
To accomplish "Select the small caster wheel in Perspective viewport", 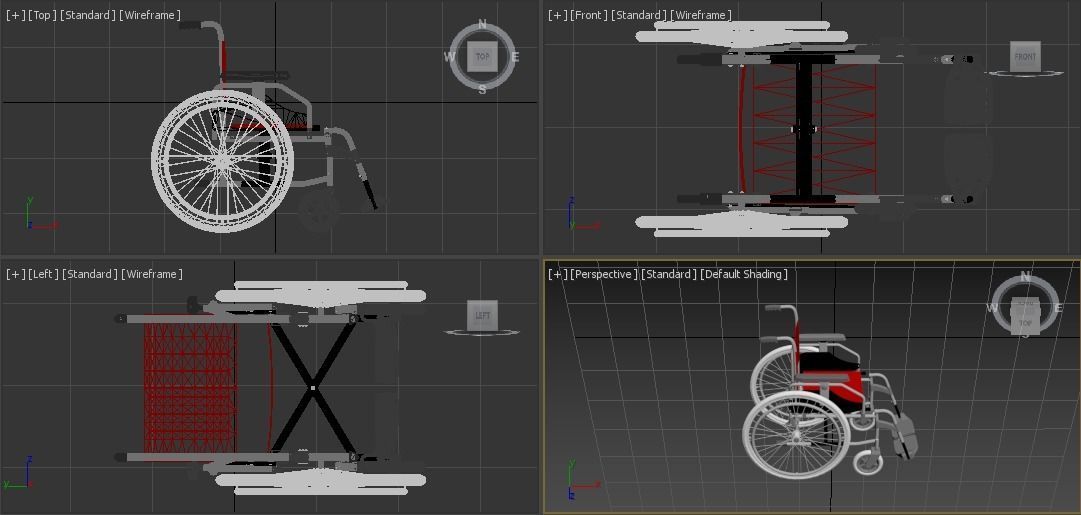I will tap(868, 461).
